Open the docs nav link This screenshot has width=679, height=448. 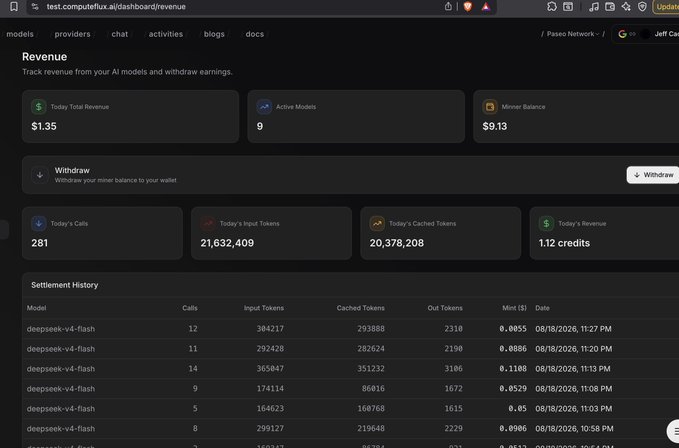point(255,34)
